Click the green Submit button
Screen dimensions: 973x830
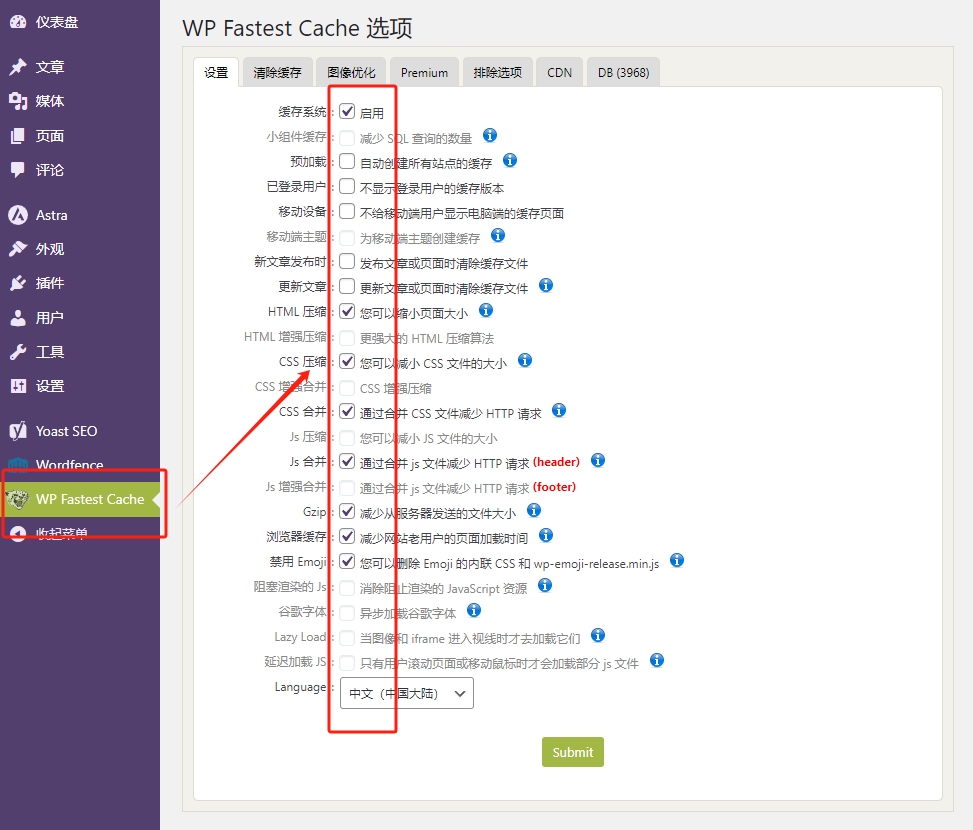click(573, 752)
